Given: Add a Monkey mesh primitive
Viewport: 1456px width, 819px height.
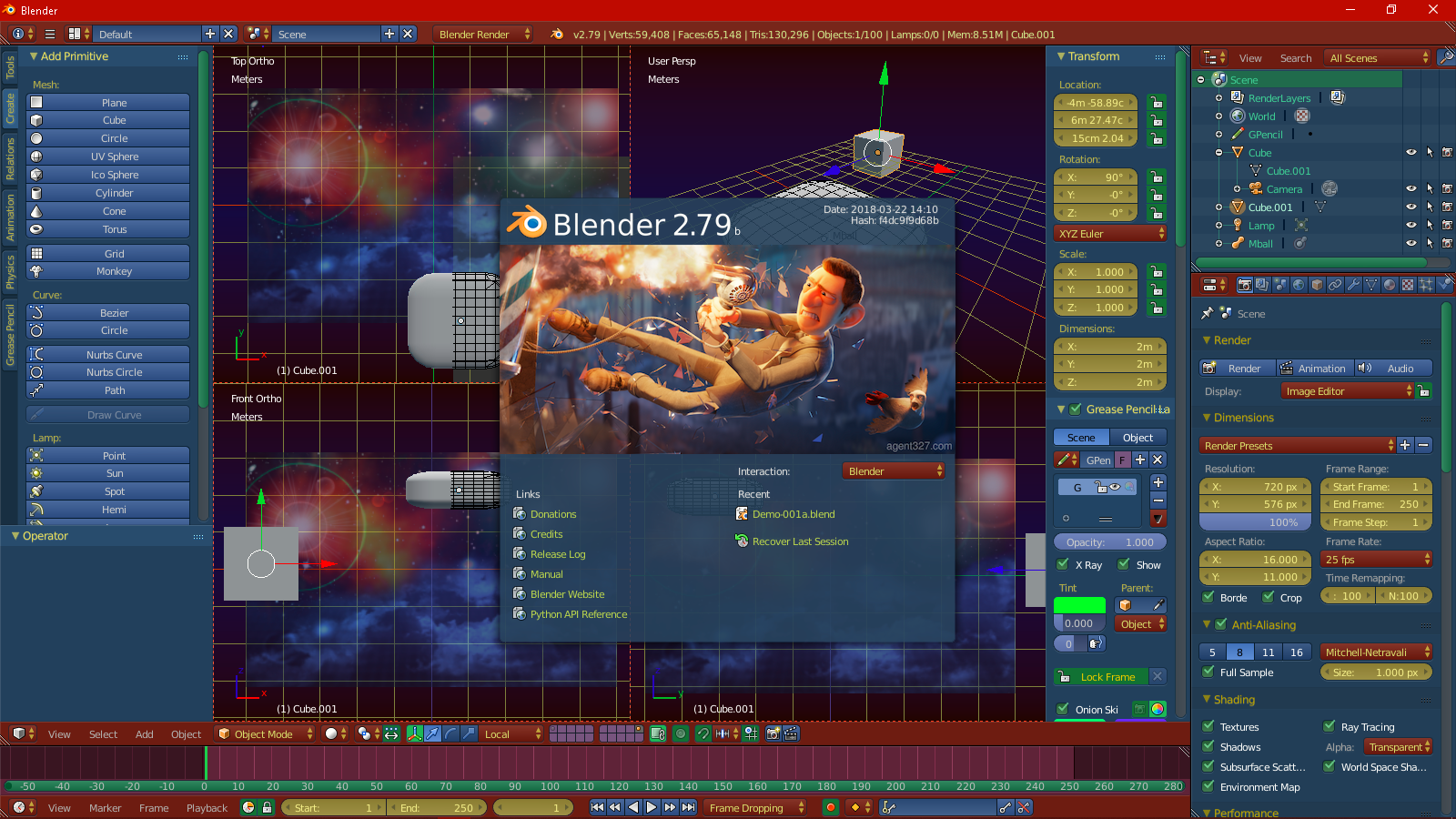Looking at the screenshot, I should [x=108, y=271].
